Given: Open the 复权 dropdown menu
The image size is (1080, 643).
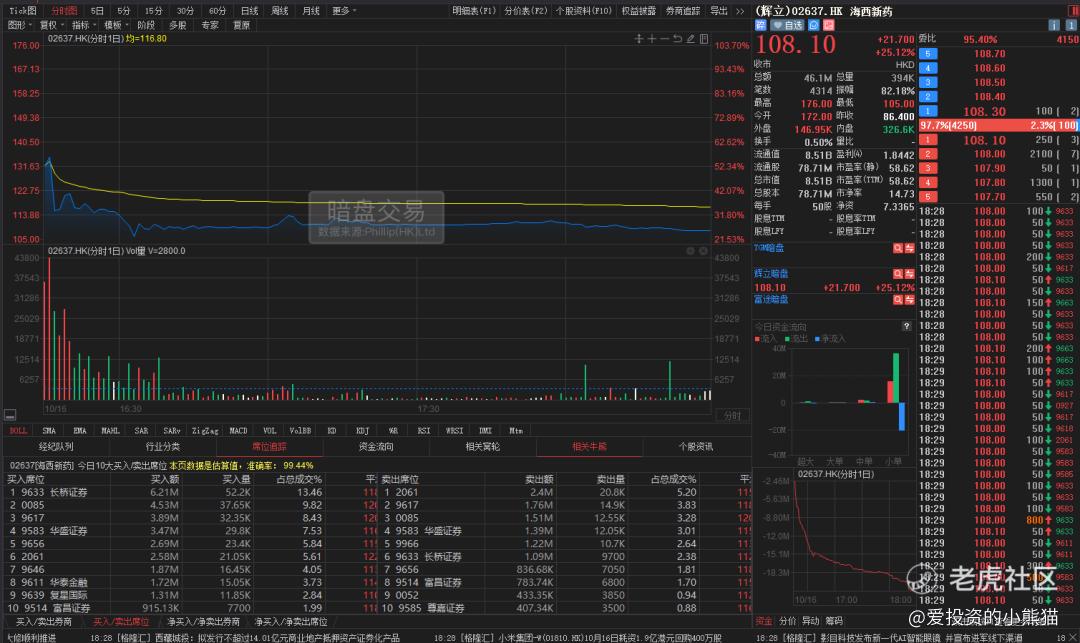Looking at the screenshot, I should pos(50,25).
